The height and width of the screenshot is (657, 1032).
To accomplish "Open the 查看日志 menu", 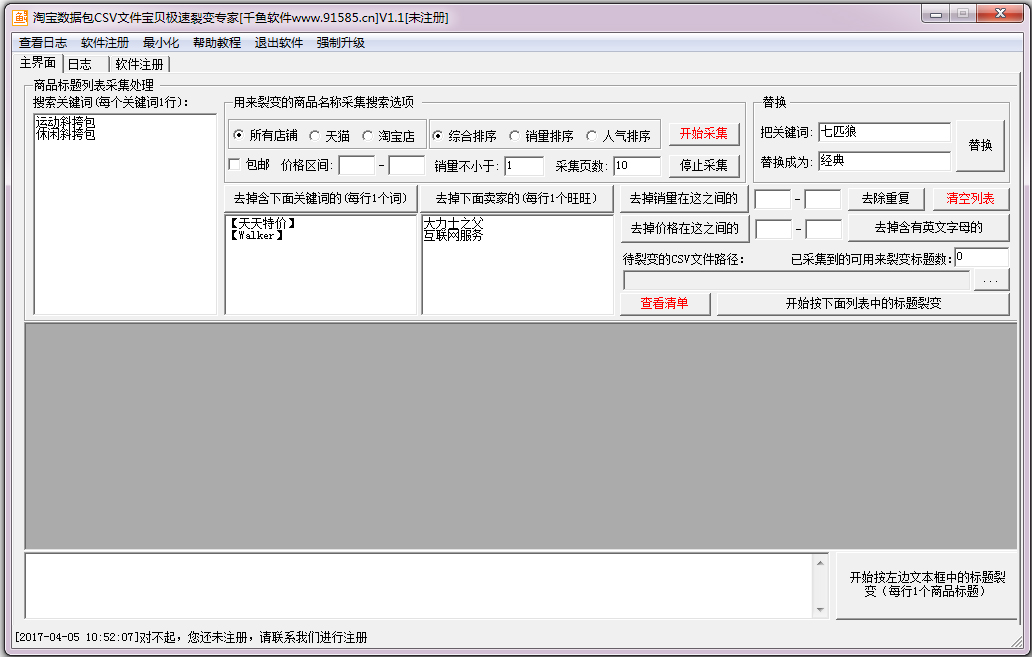I will coord(43,43).
